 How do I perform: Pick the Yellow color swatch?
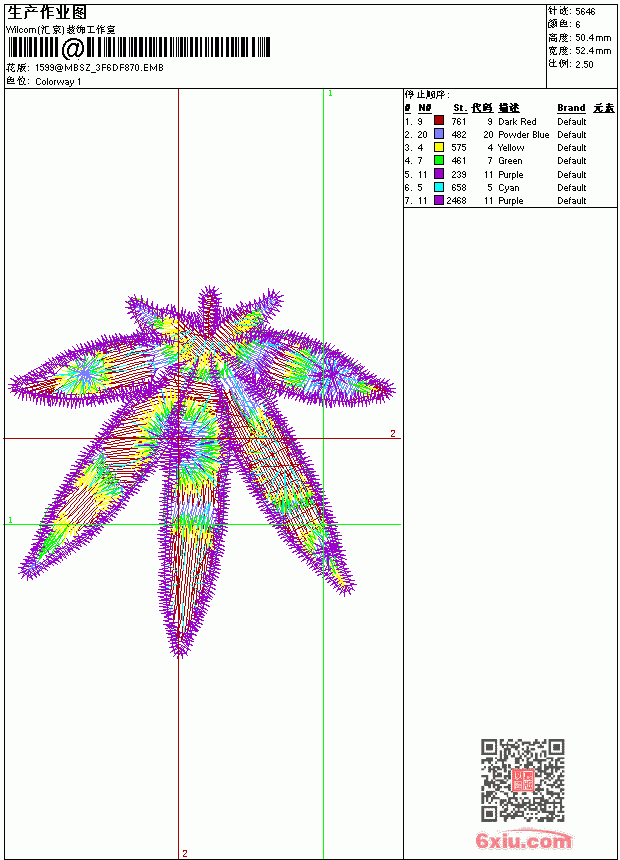click(x=439, y=147)
